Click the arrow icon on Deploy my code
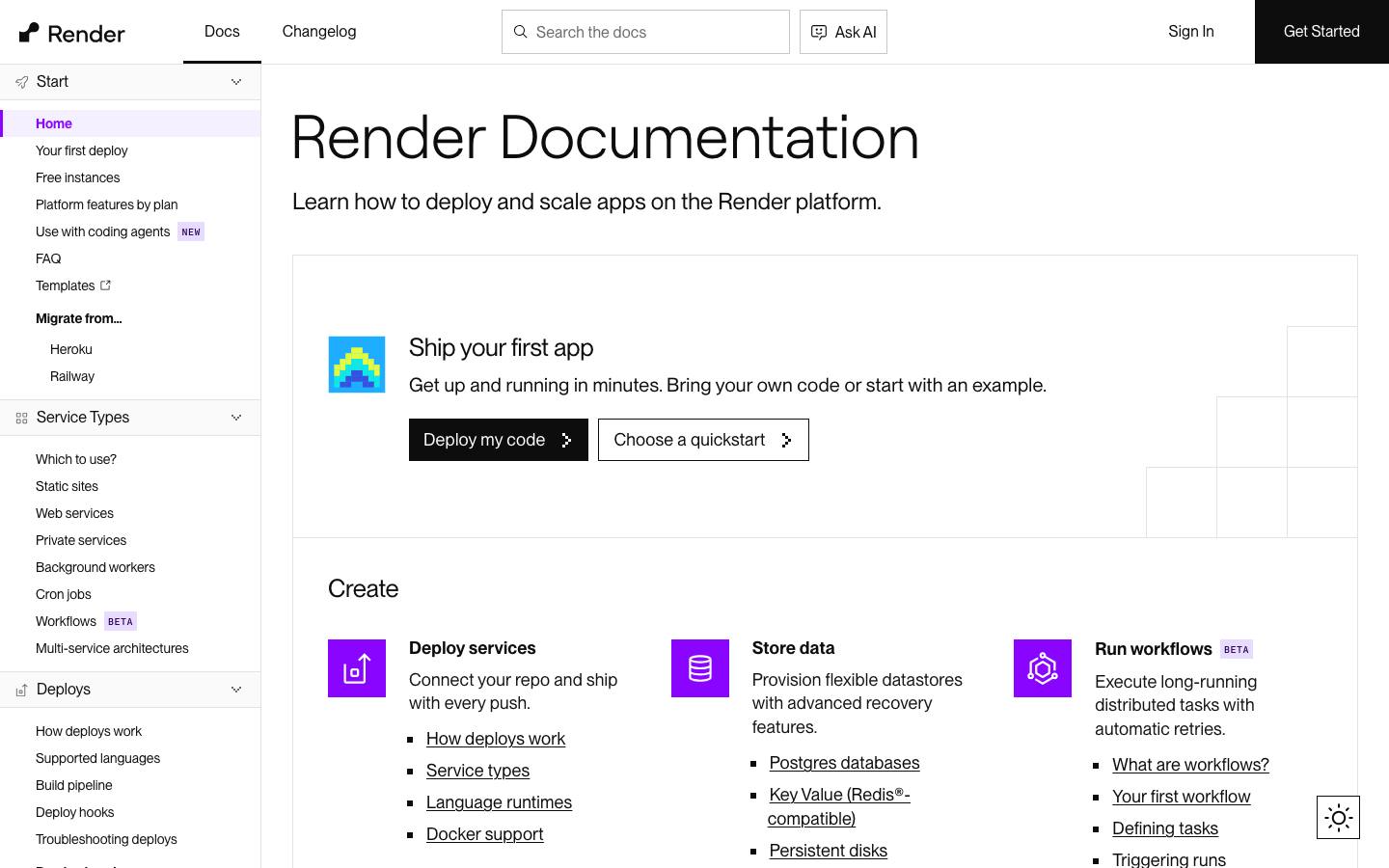The height and width of the screenshot is (868, 1389). (567, 440)
